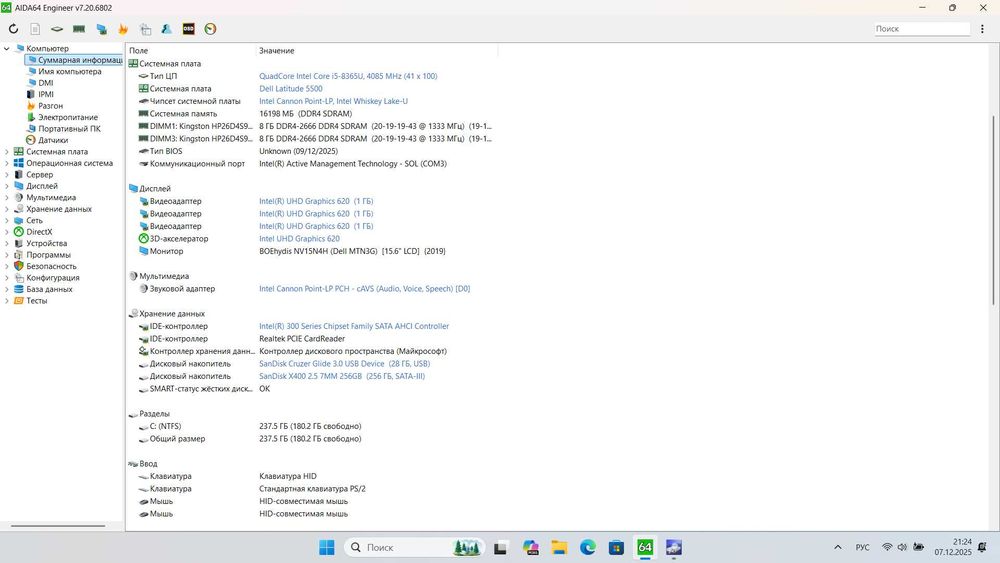Expand the Сервер tree node
This screenshot has height=563, width=1000.
coord(6,175)
